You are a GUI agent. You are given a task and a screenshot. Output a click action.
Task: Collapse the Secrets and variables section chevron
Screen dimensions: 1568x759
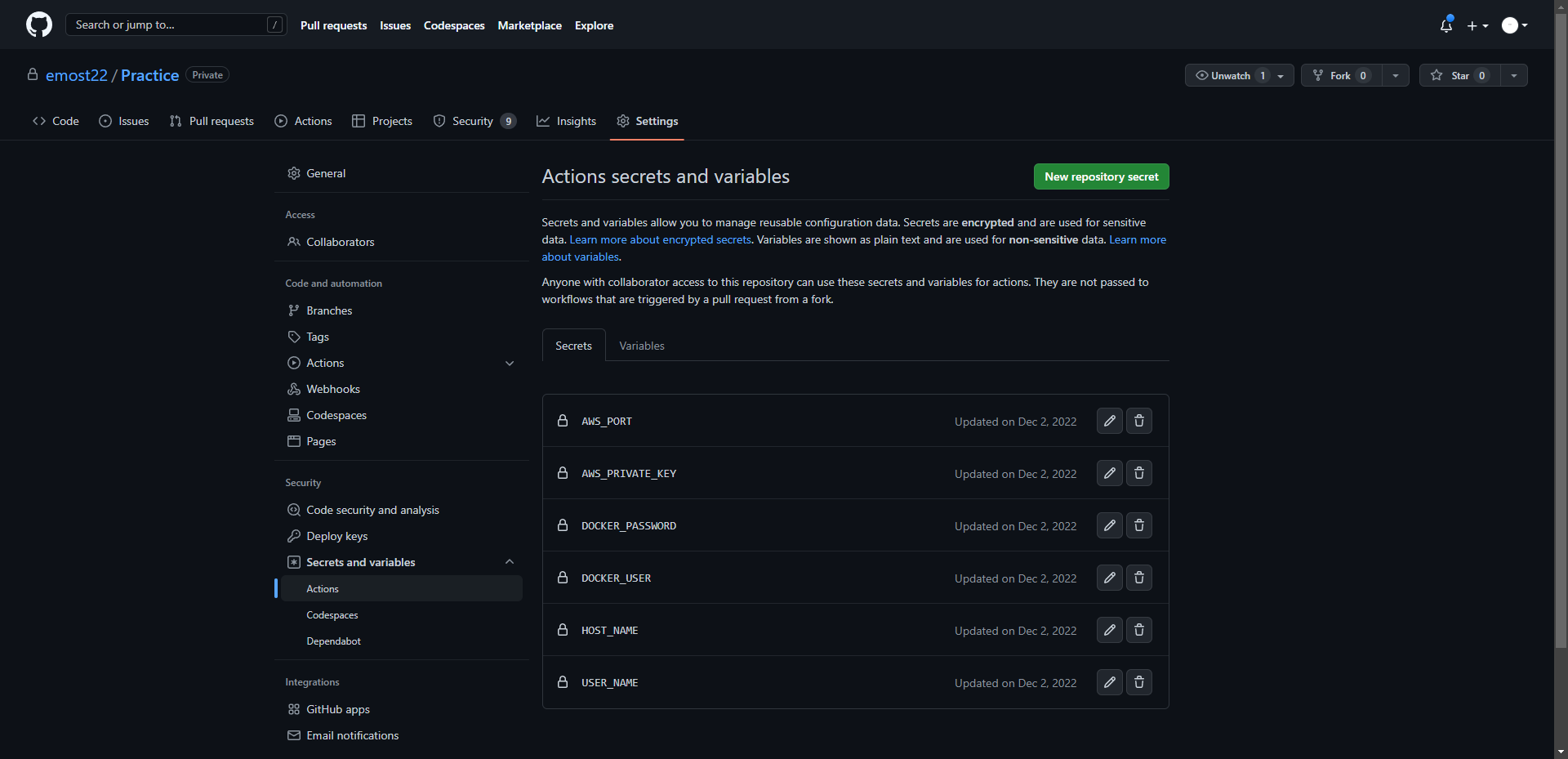point(510,562)
